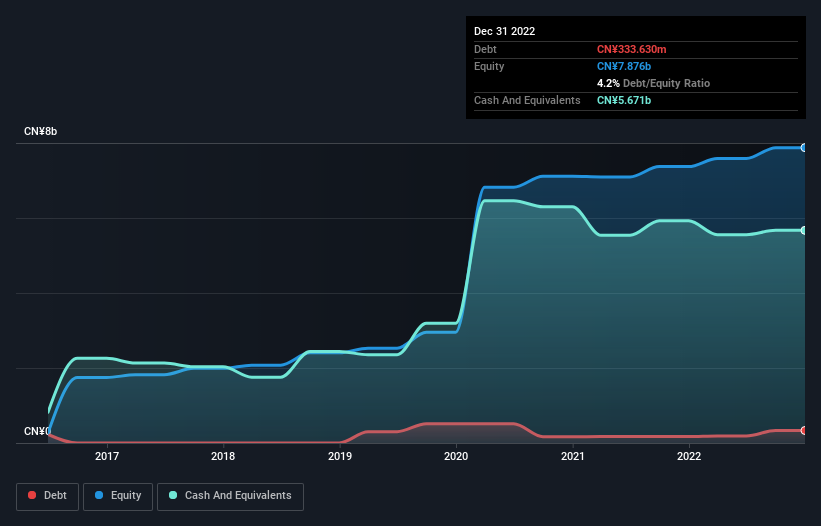
Task: Click the 2020 x-axis label
Action: click(x=456, y=456)
